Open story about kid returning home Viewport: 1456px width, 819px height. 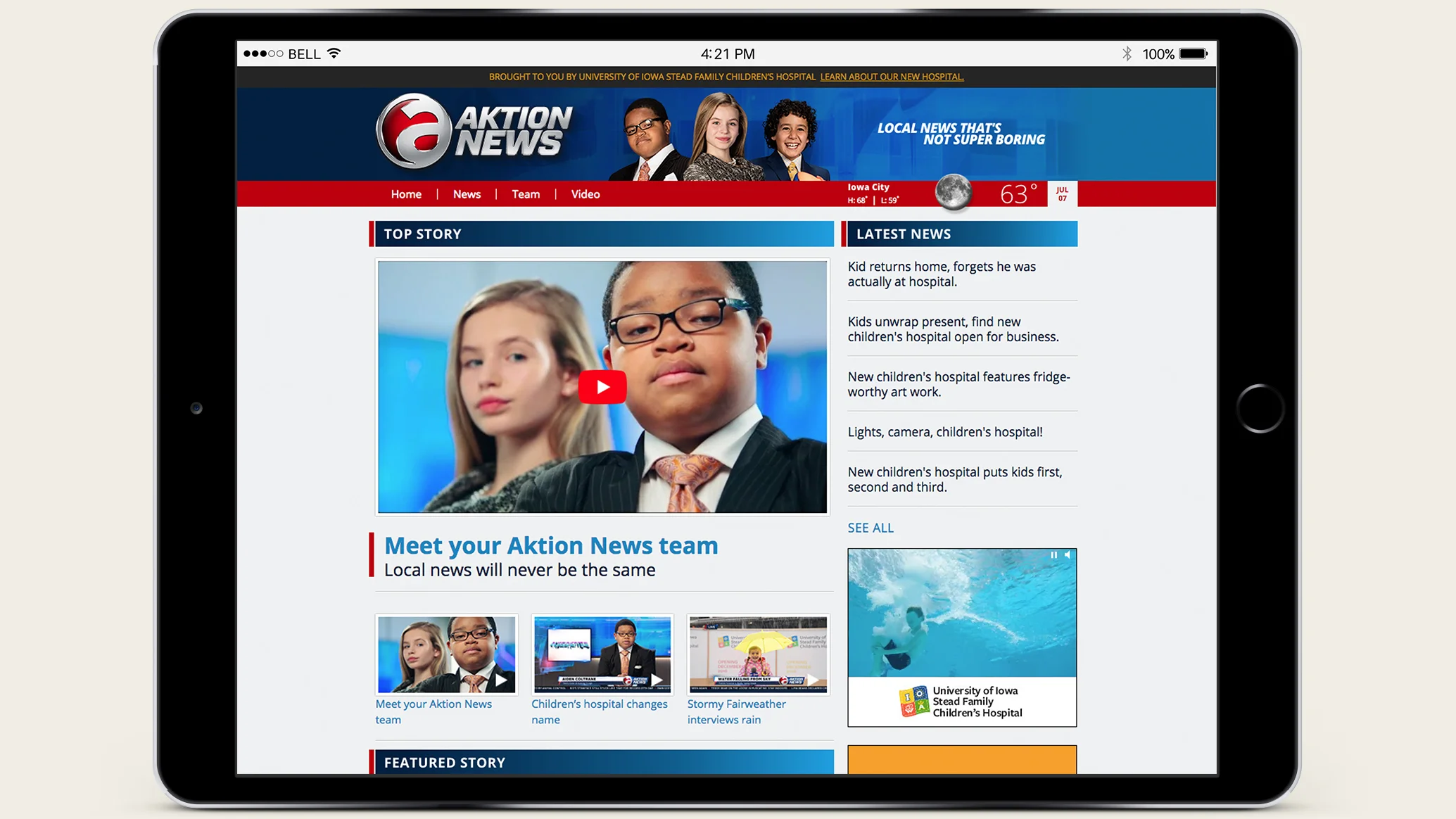942,274
